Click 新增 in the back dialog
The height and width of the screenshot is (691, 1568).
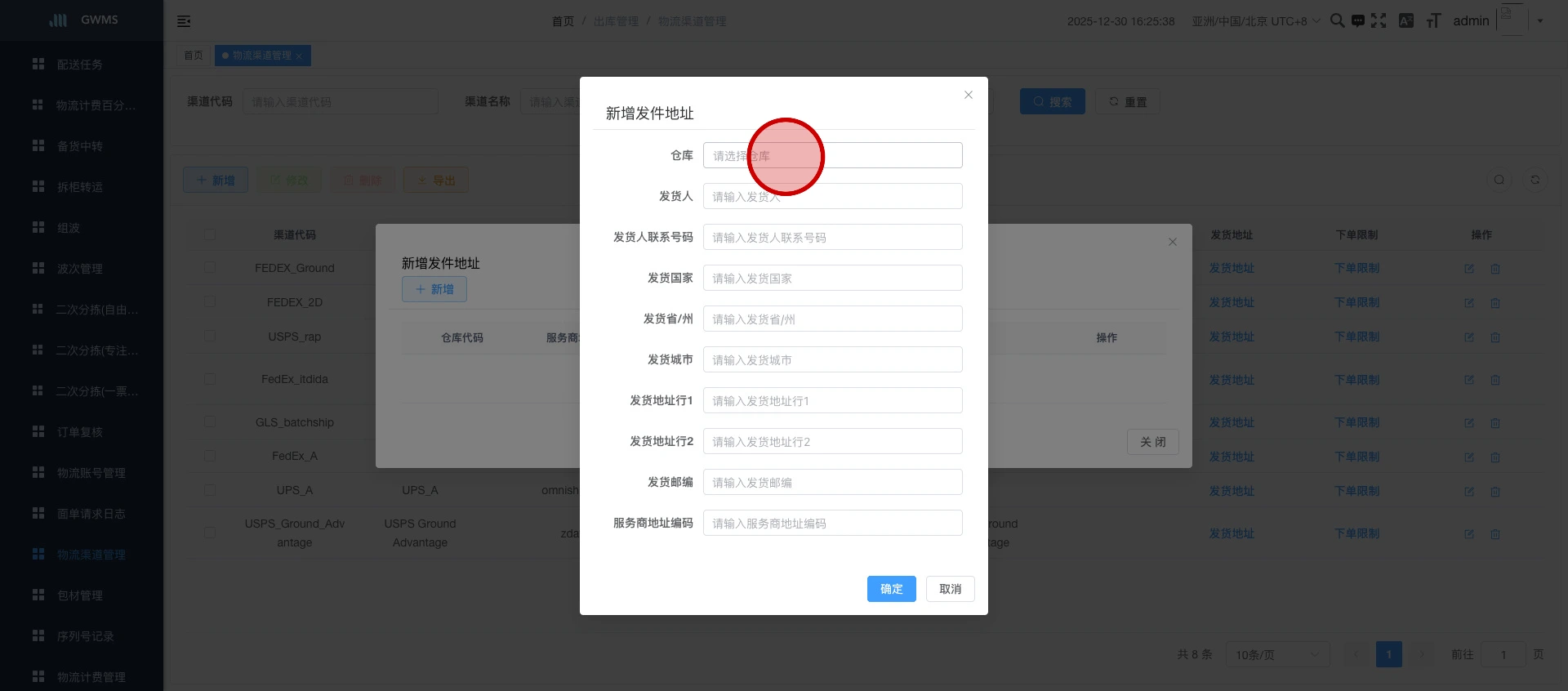tap(434, 289)
